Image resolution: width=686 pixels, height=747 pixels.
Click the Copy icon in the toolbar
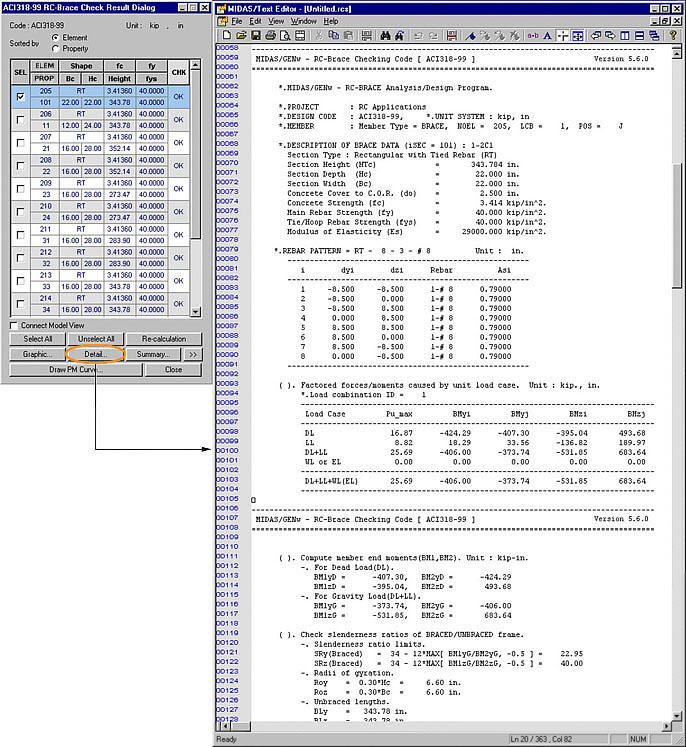333,35
